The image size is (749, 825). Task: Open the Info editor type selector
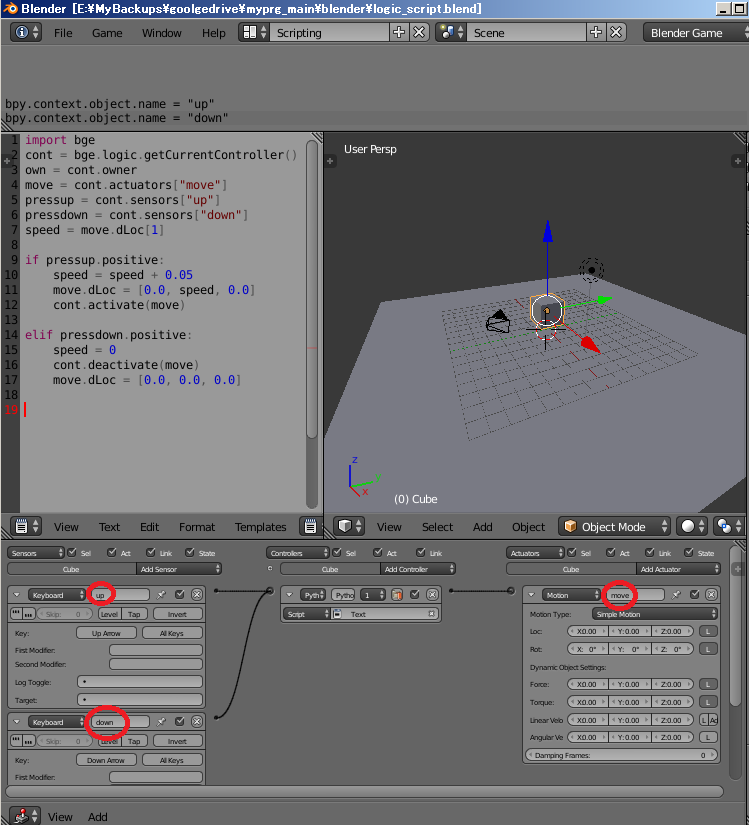26,33
